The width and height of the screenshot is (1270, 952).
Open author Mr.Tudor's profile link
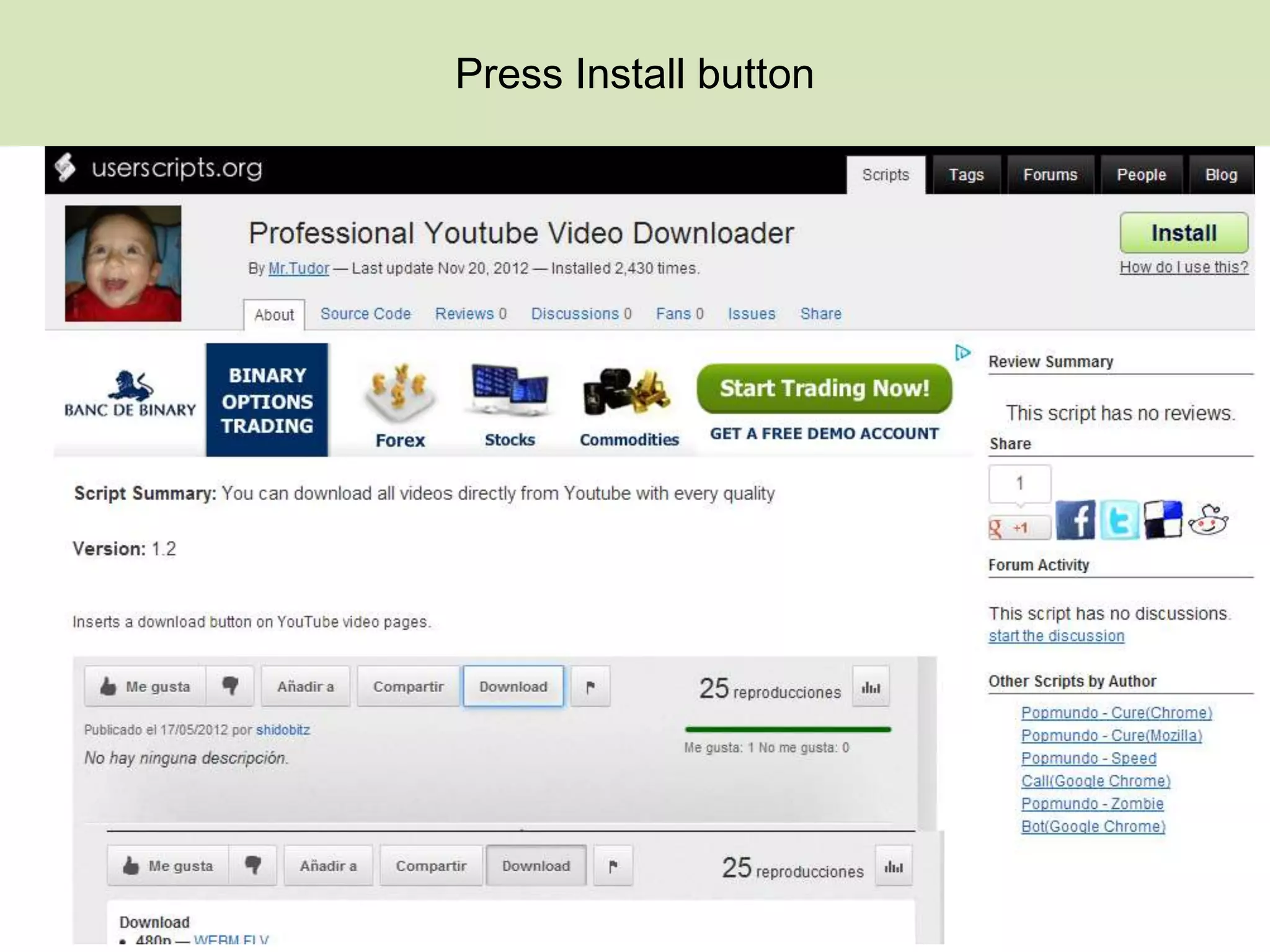click(299, 268)
